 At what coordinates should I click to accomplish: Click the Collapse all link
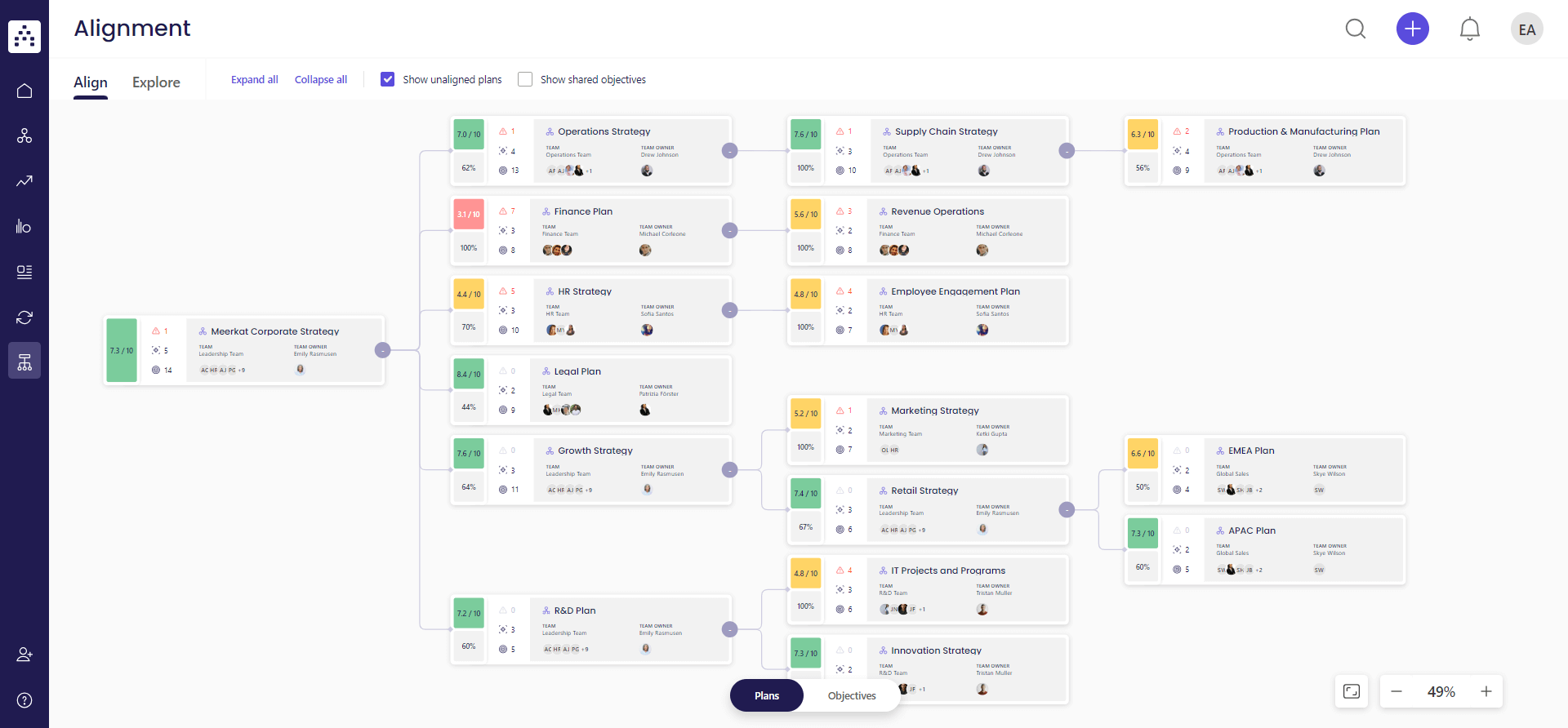[x=320, y=79]
